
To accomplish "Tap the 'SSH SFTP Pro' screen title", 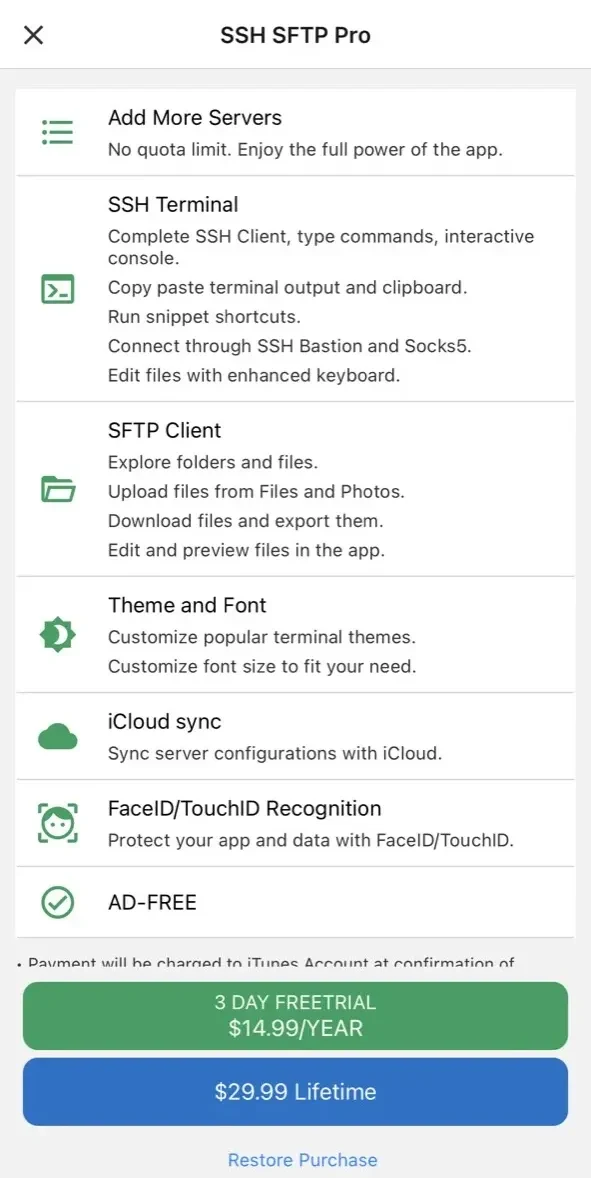I will tap(295, 35).
